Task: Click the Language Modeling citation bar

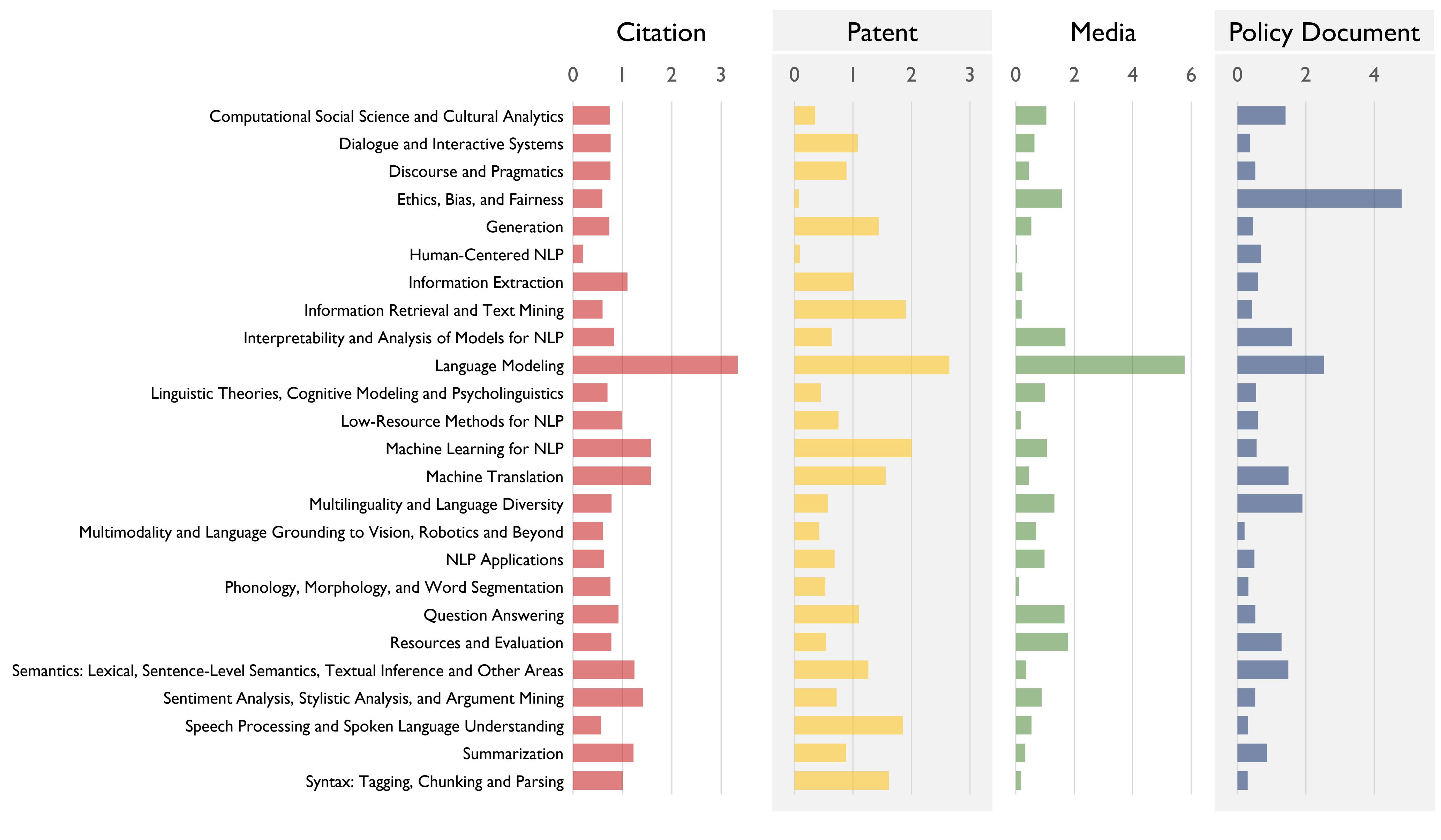Action: tap(655, 365)
